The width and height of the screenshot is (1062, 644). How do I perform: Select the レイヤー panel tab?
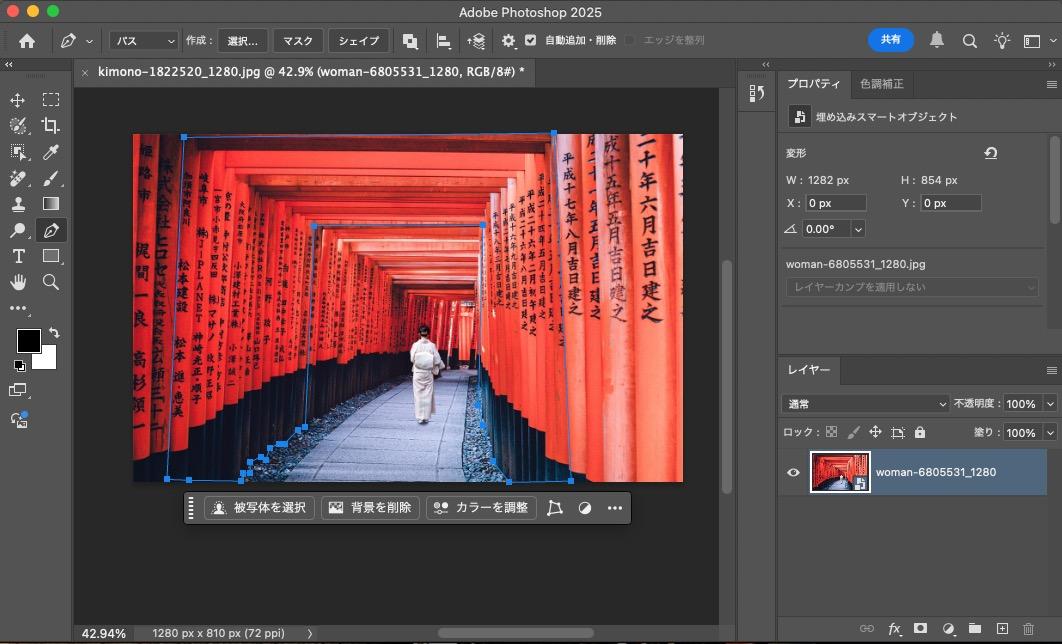coord(809,370)
